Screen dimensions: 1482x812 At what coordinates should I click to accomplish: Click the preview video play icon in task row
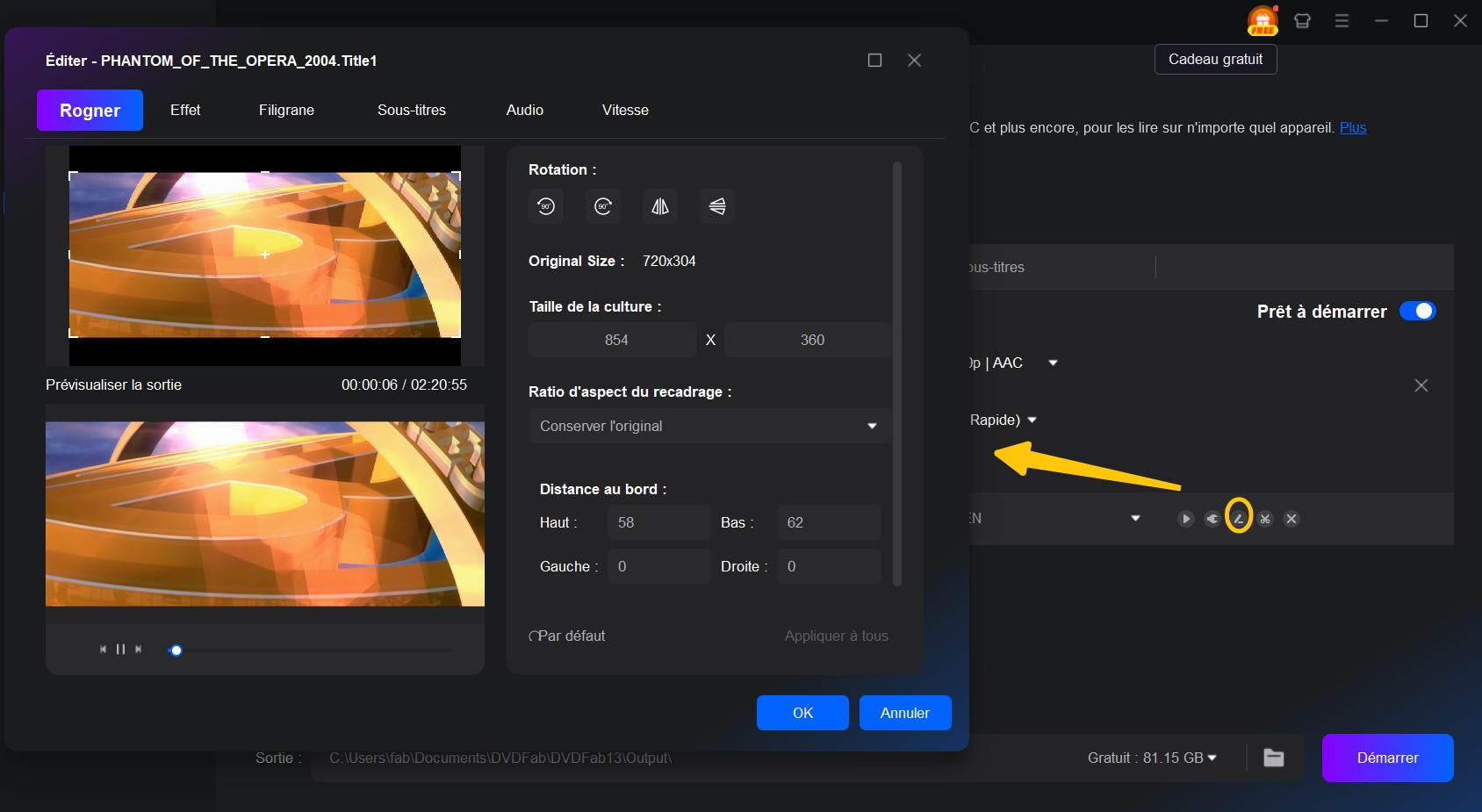1186,519
